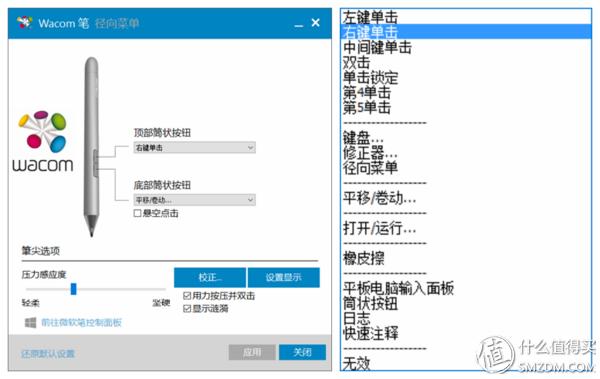600x379 pixels.
Task: Open the 底部筒状按钮 dropdown
Action: [194, 200]
